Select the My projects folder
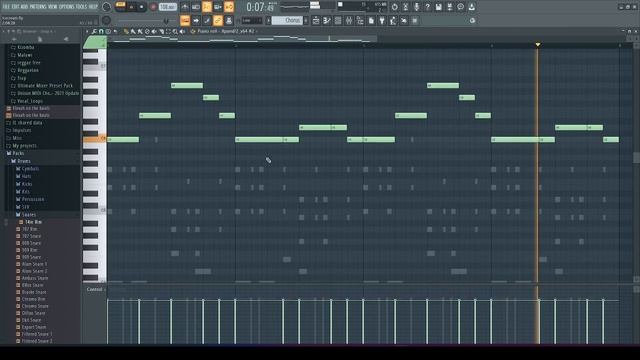640x360 pixels. coord(24,146)
